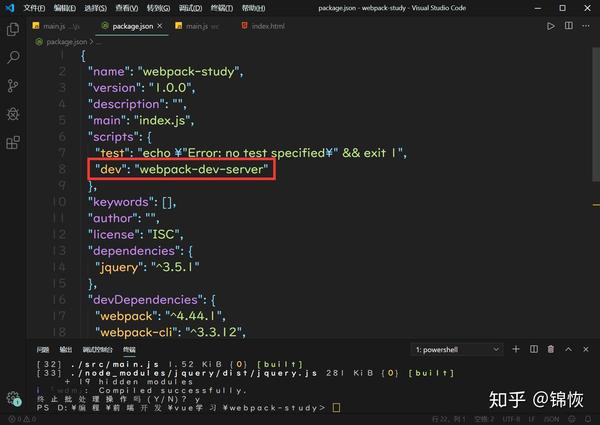The height and width of the screenshot is (425, 600).
Task: Create a new terminal with plus icon
Action: [516, 349]
